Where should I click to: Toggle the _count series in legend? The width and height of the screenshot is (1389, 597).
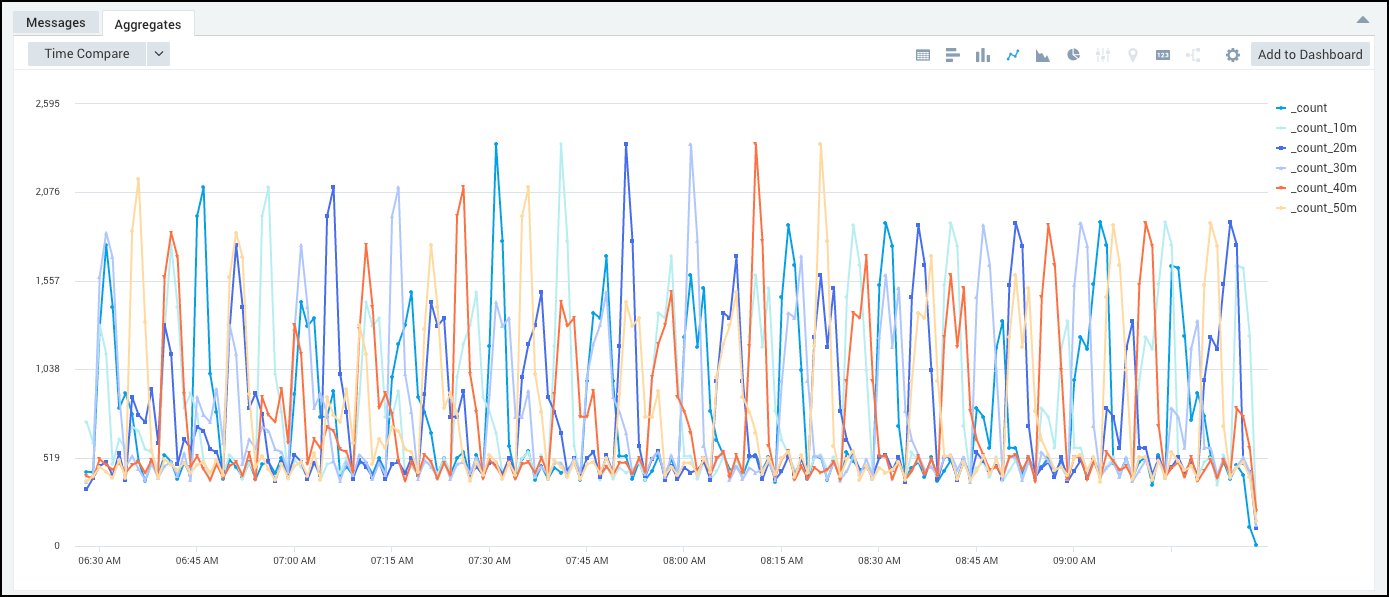click(x=1309, y=108)
